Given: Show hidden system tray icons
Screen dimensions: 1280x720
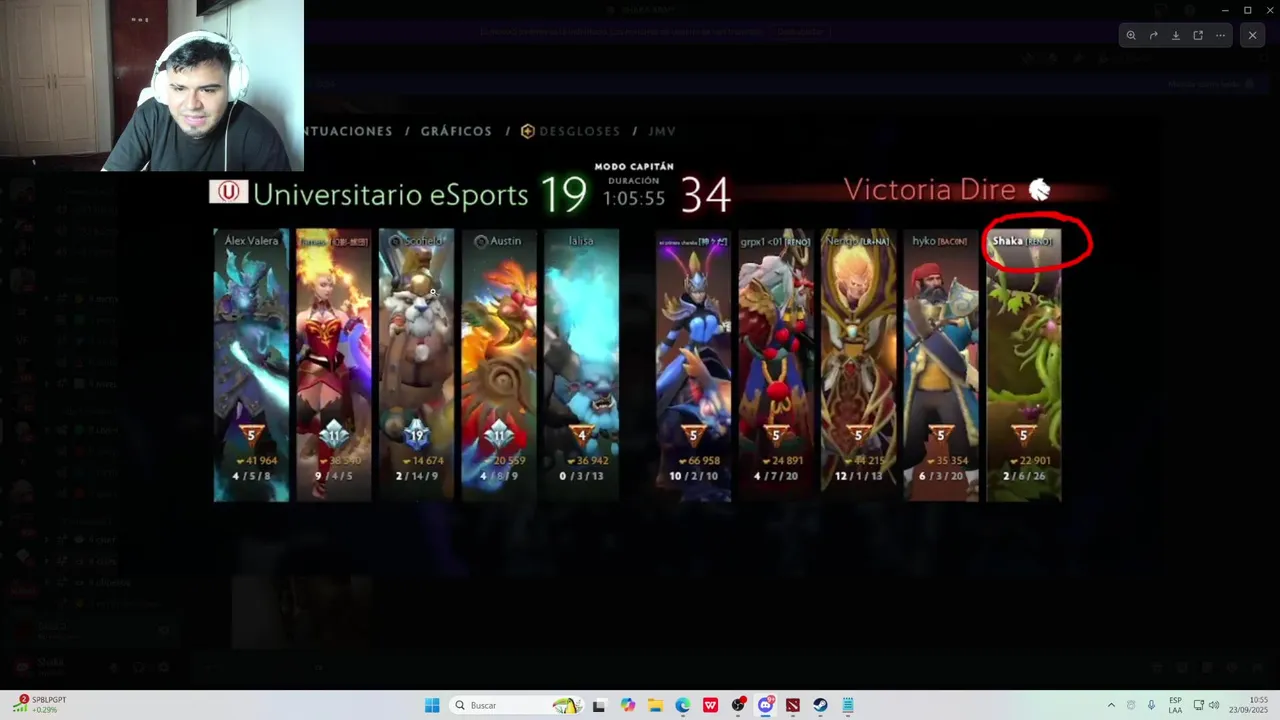Looking at the screenshot, I should point(1110,705).
